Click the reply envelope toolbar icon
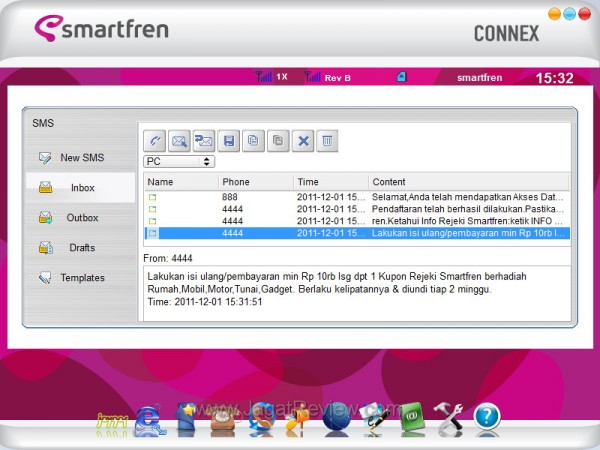 tap(179, 141)
